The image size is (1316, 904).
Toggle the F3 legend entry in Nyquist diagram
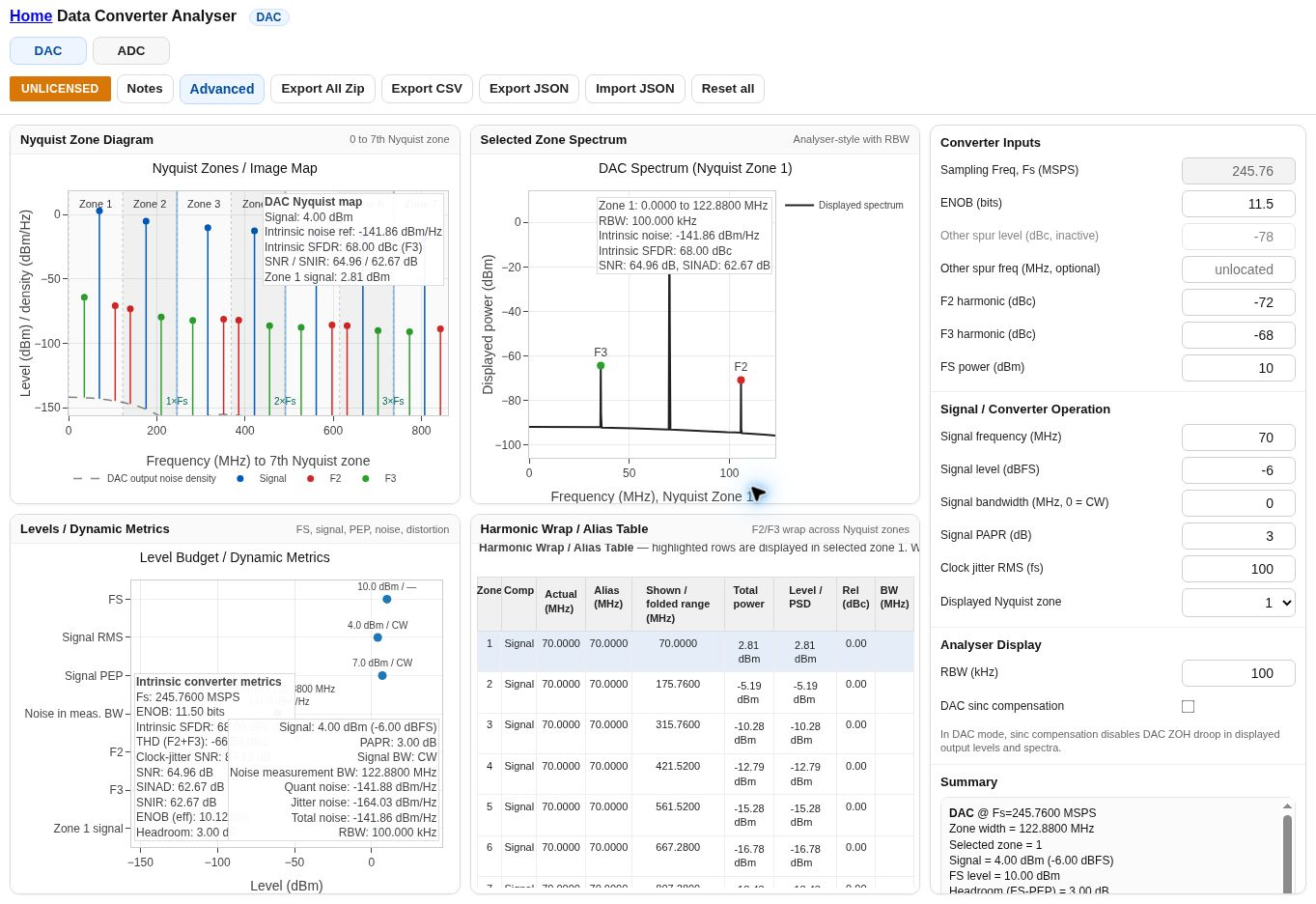[x=379, y=479]
